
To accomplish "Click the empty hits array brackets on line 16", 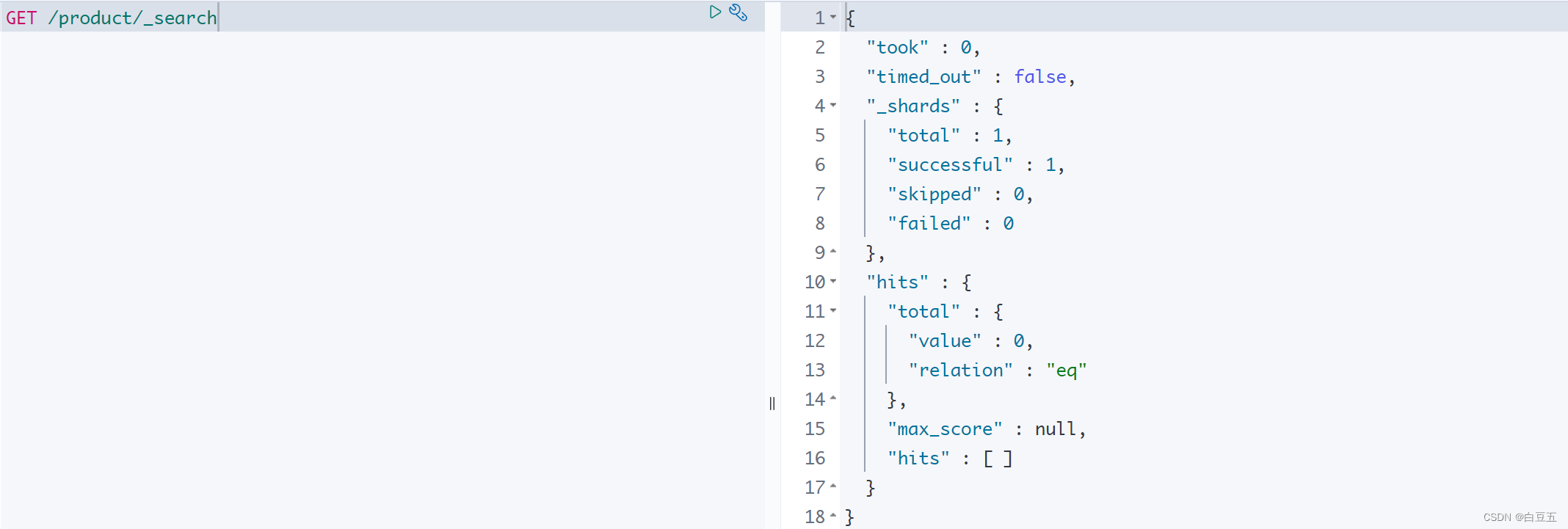I will pyautogui.click(x=998, y=459).
